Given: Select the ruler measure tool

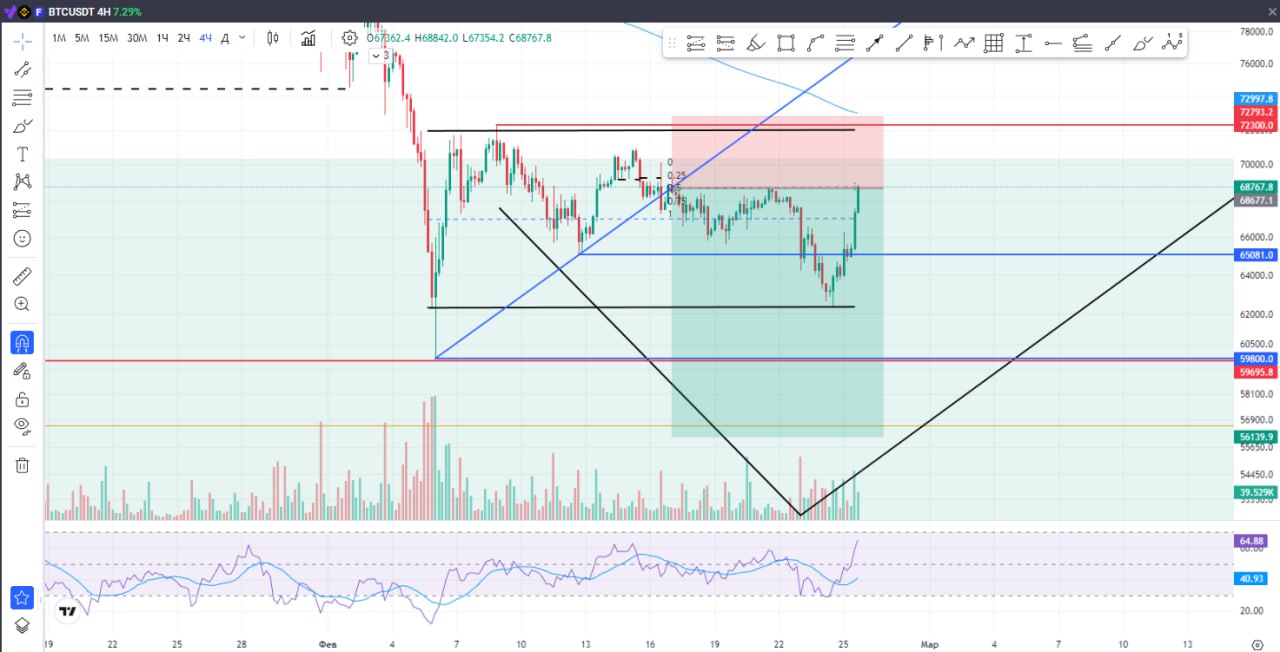Looking at the screenshot, I should 22,276.
